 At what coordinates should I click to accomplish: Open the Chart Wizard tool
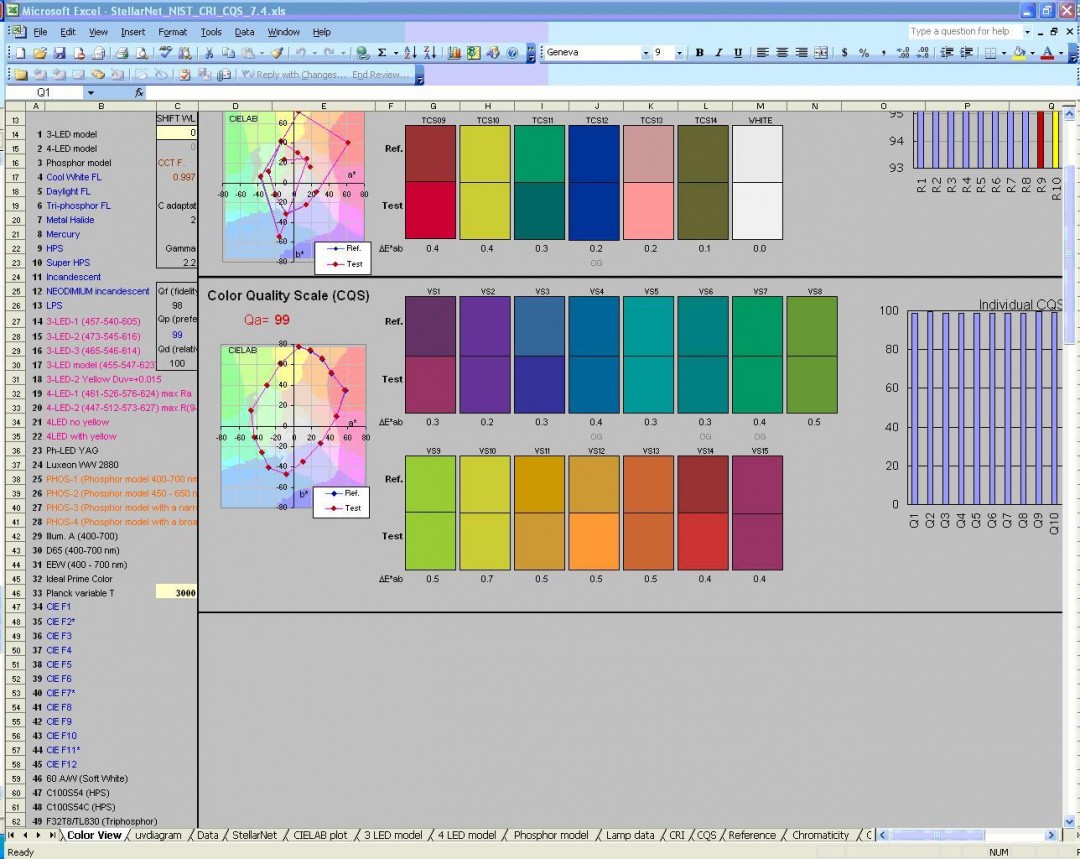pyautogui.click(x=453, y=52)
